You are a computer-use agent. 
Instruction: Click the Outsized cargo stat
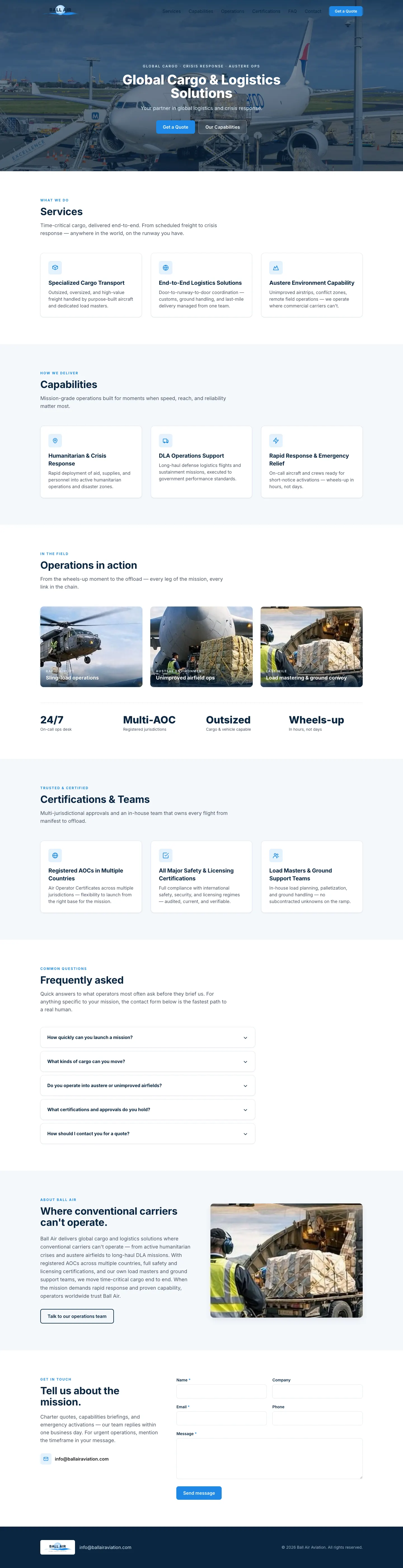[x=228, y=723]
